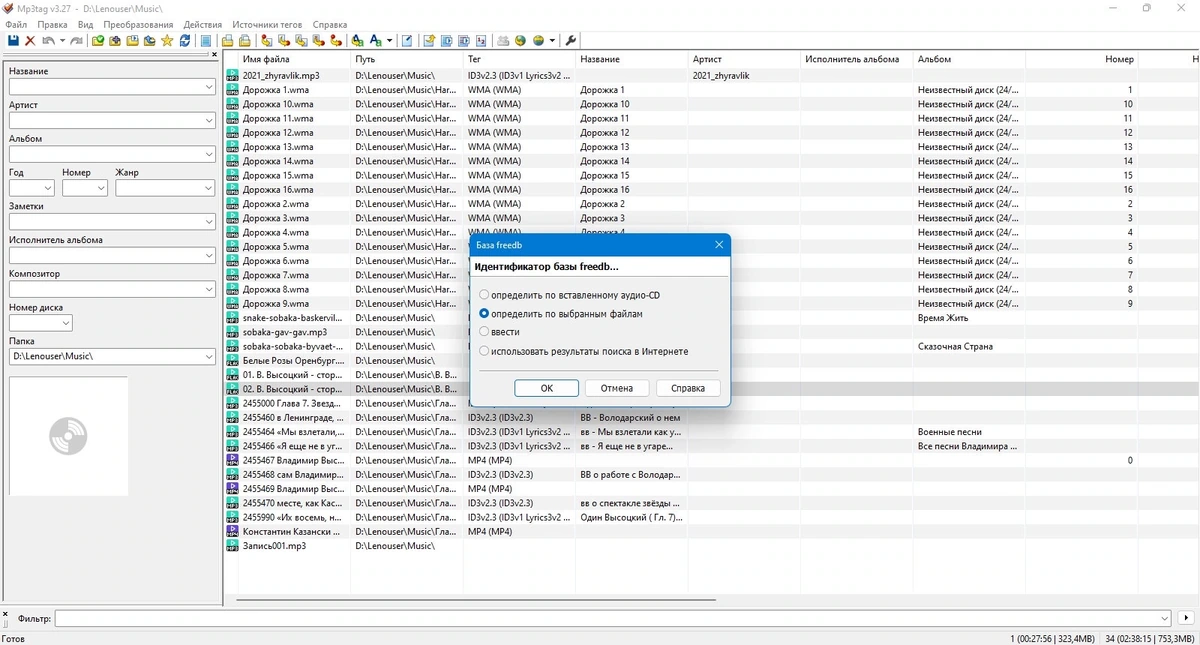Expand the Папка path dropdown
This screenshot has height=645, width=1200.
pos(208,356)
